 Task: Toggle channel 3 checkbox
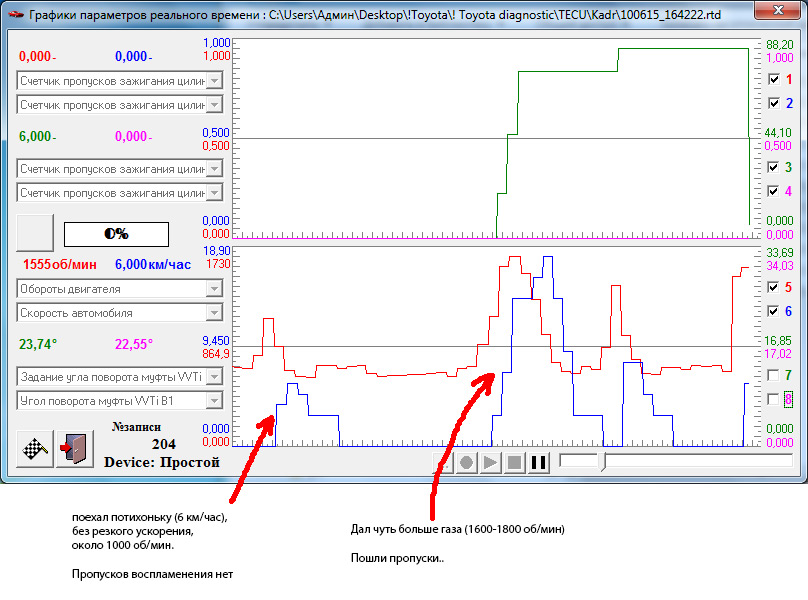click(x=773, y=167)
